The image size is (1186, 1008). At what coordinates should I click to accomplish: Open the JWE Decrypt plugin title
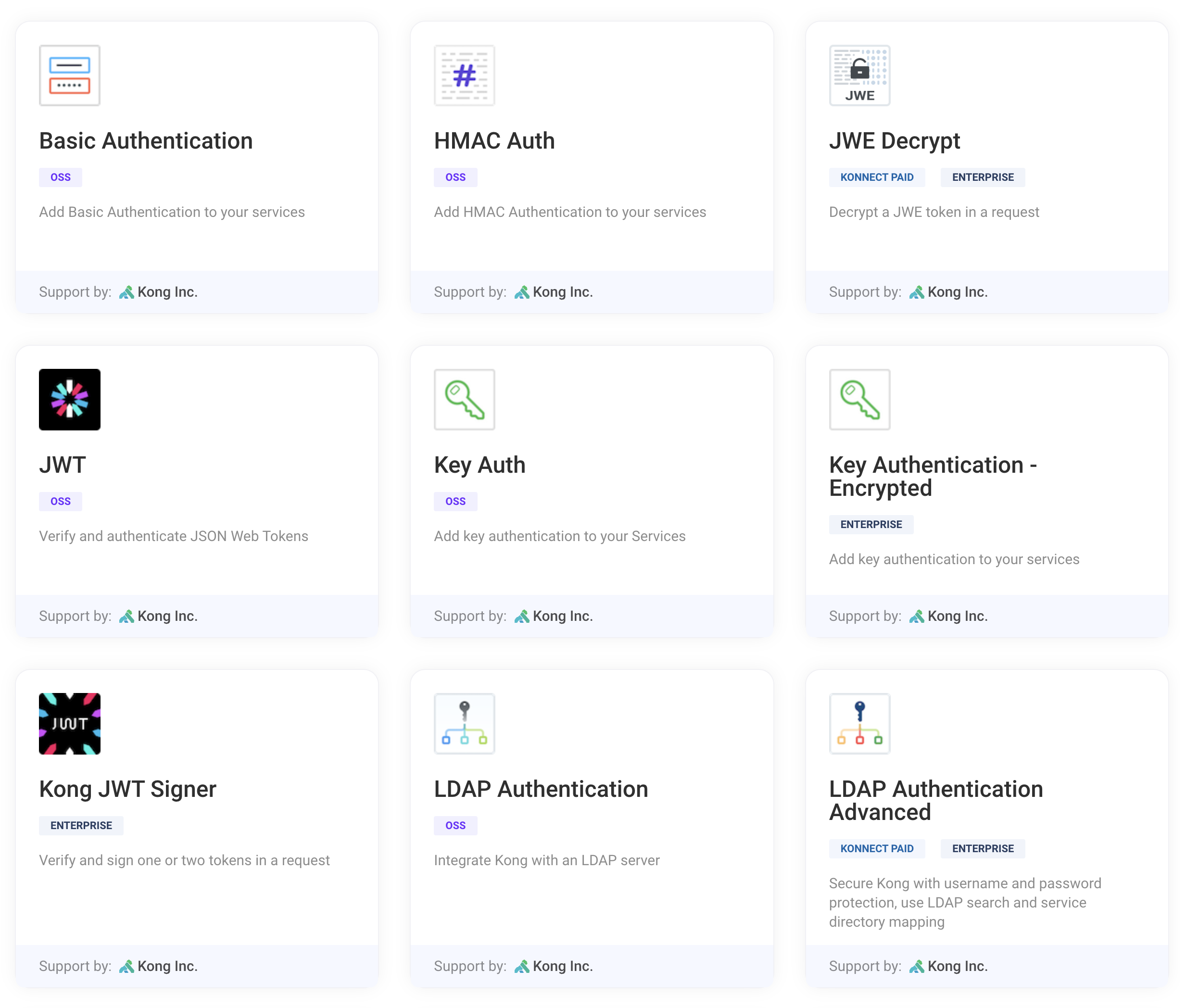[895, 140]
